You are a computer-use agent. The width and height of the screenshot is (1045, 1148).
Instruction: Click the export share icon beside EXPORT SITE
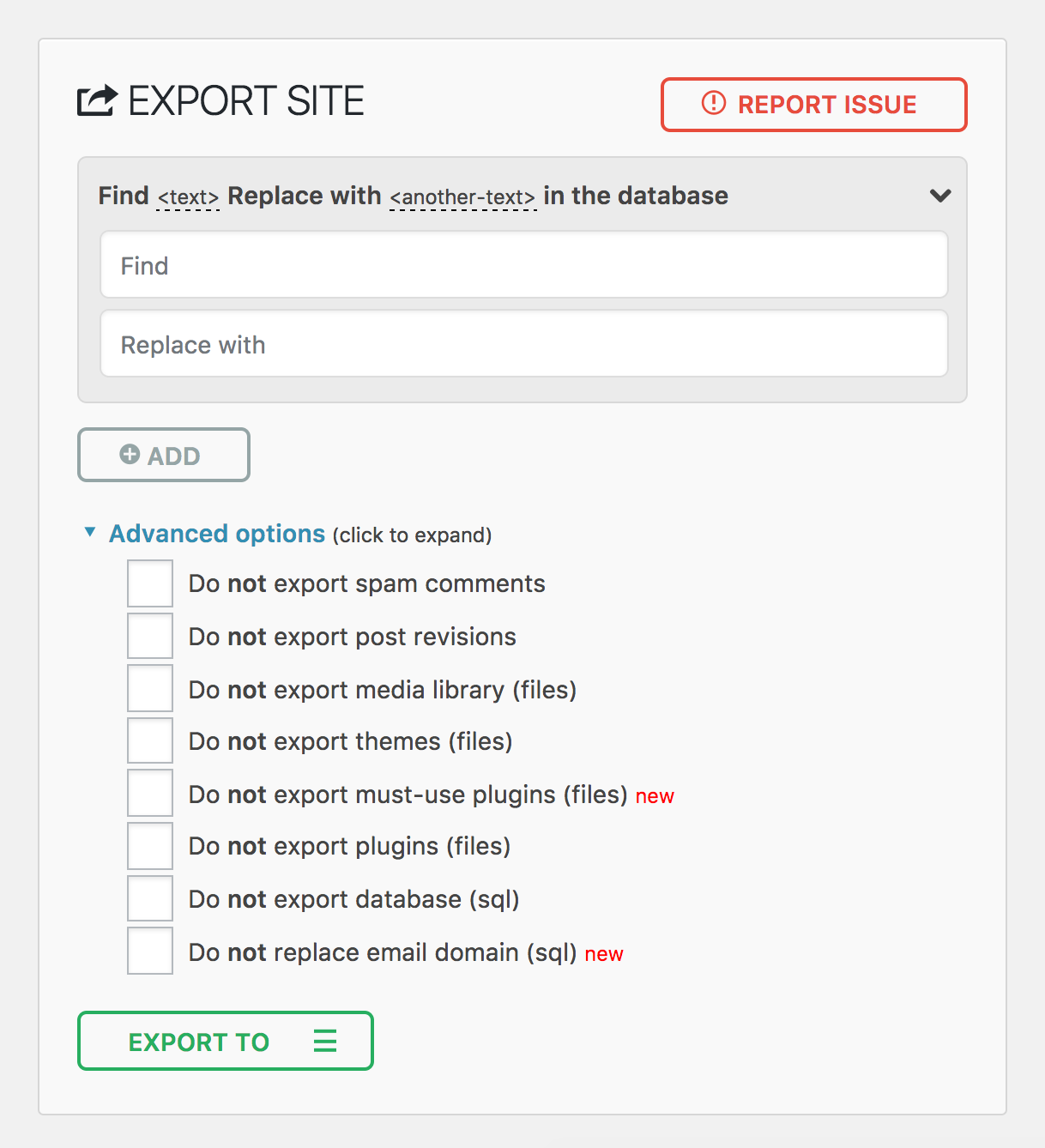[x=96, y=100]
